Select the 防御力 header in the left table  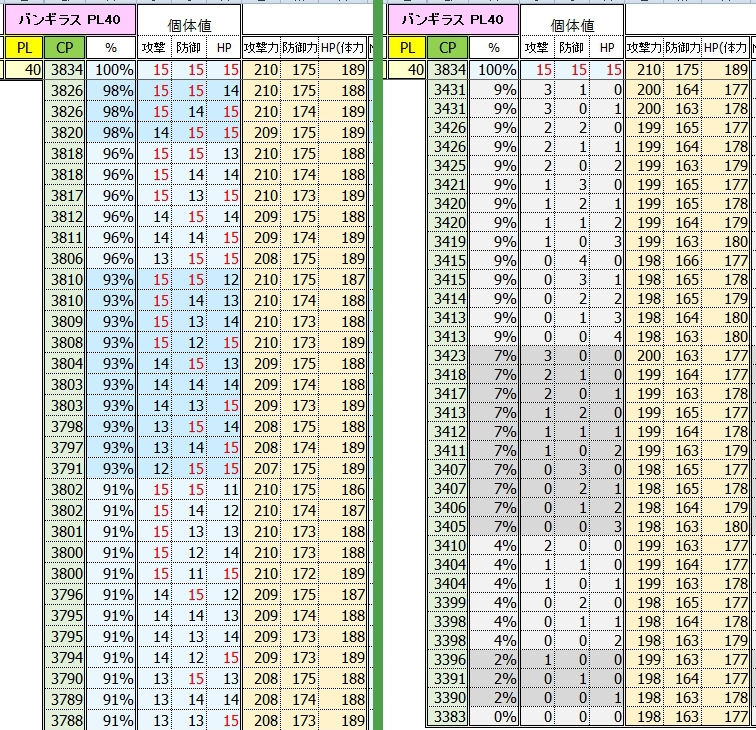(299, 47)
